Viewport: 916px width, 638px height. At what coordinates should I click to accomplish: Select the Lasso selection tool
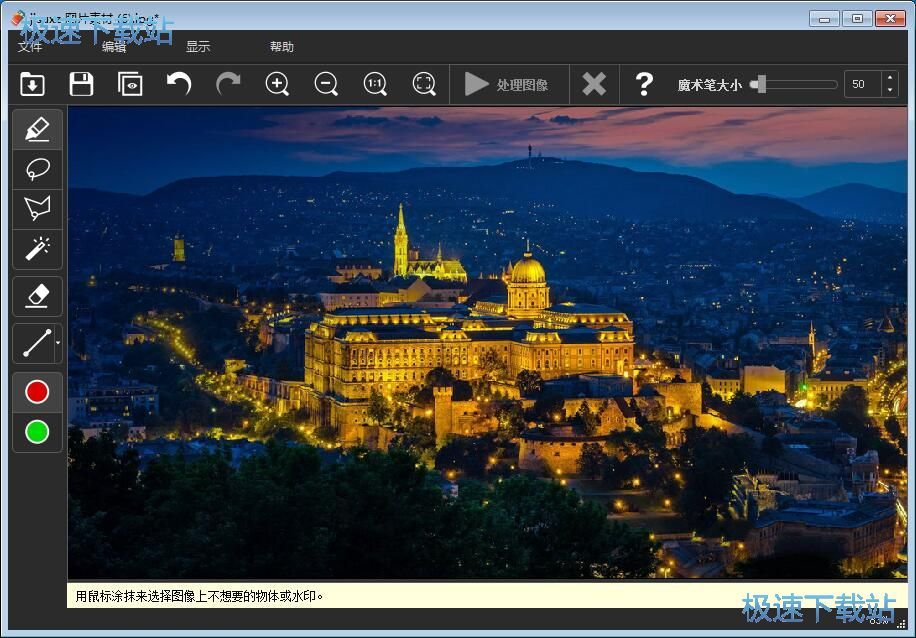pyautogui.click(x=37, y=169)
